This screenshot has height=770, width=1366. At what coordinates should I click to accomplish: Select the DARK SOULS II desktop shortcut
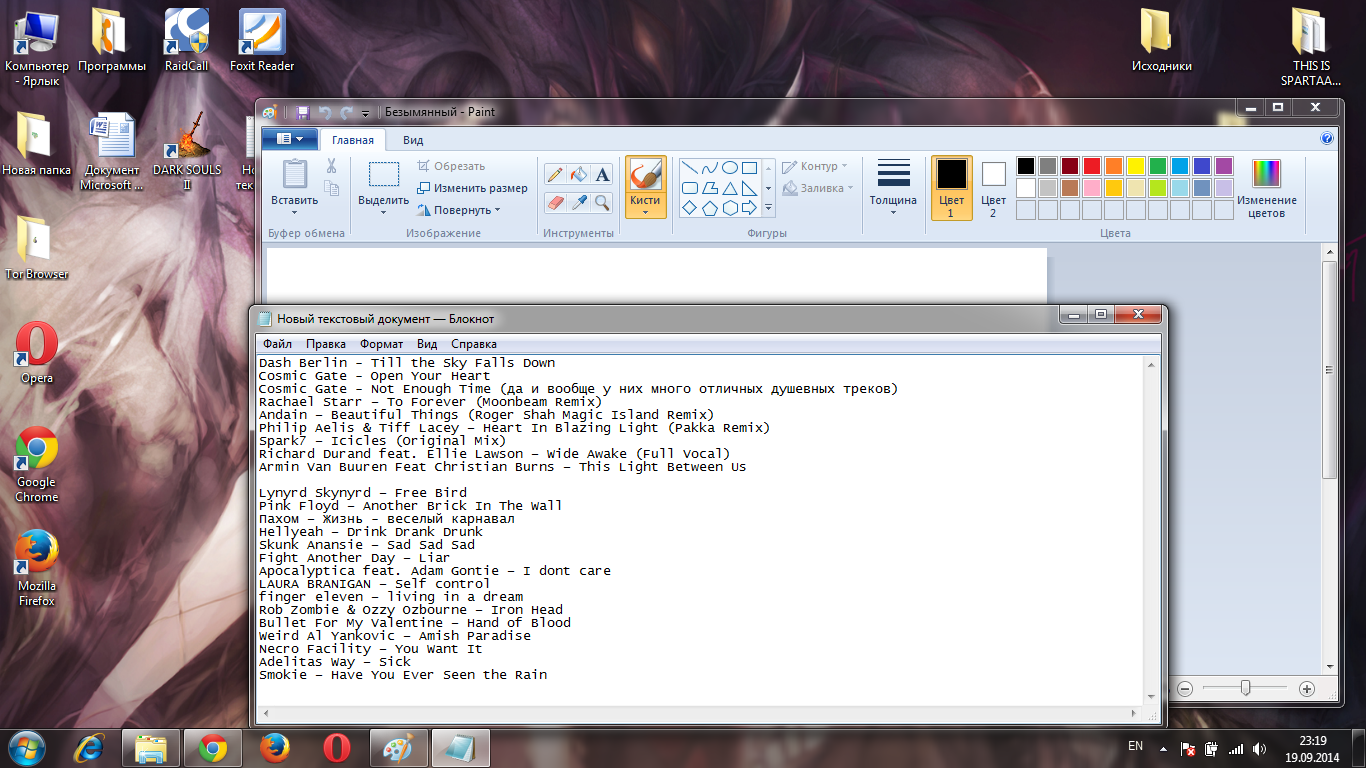tap(187, 150)
